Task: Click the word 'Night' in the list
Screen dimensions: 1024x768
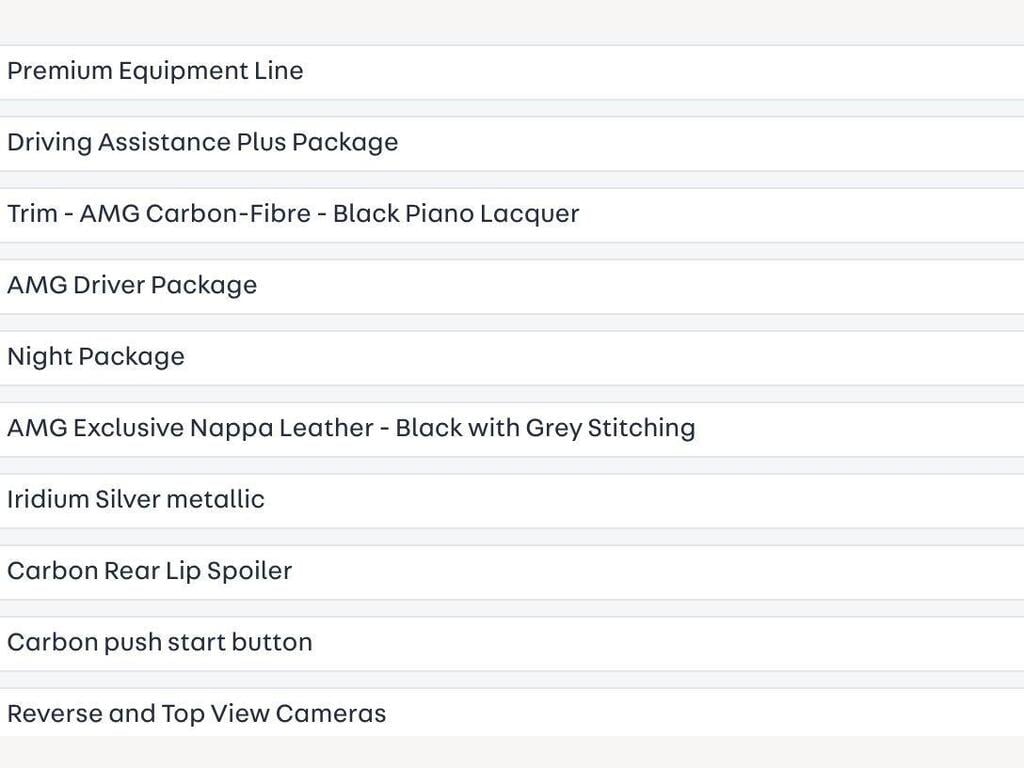Action: [40, 357]
